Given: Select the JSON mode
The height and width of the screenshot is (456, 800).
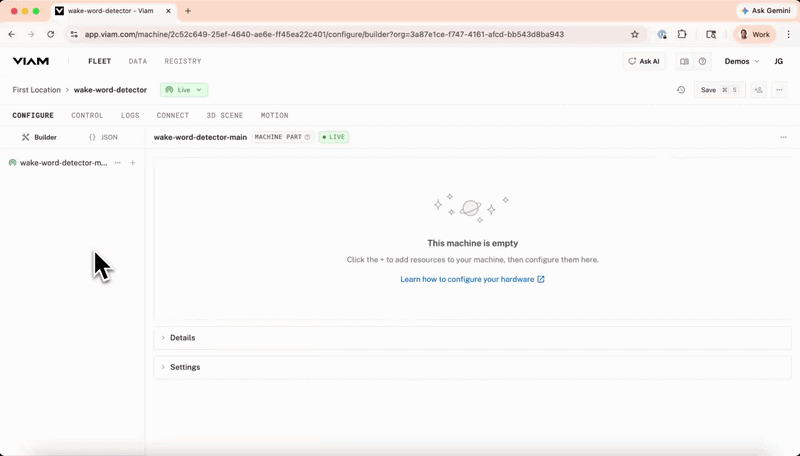Looking at the screenshot, I should pos(104,137).
